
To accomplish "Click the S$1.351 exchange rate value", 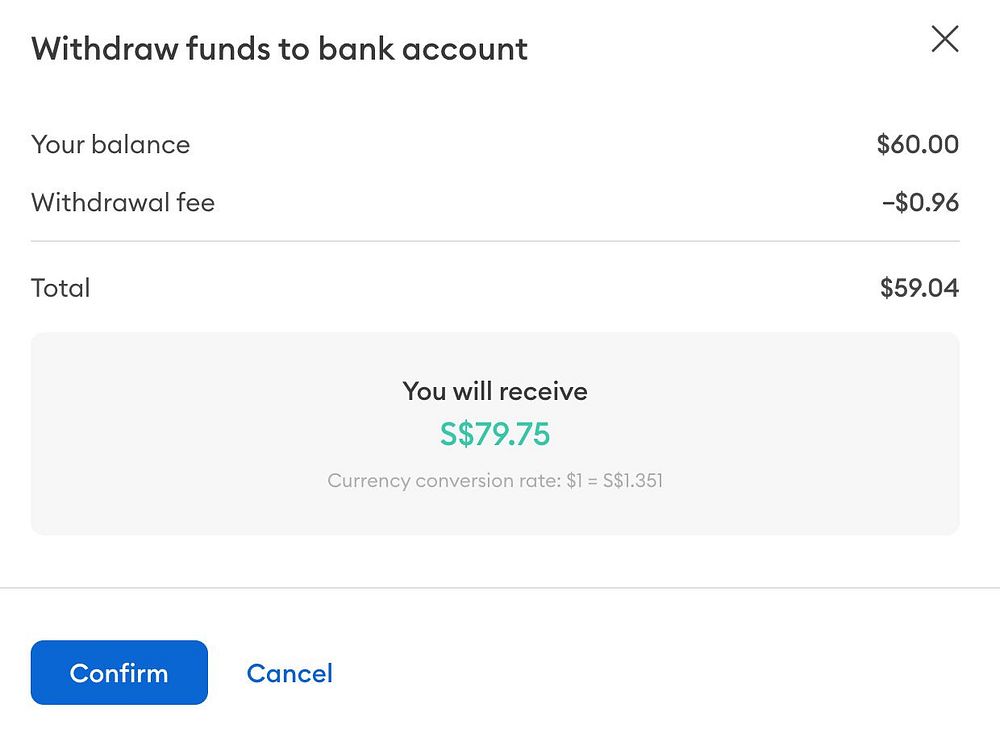I will (633, 481).
